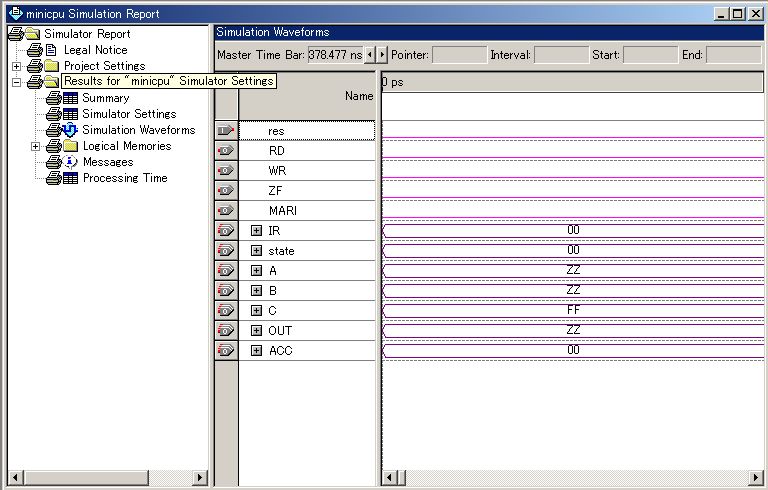
Task: Click the Legal Notice document icon
Action: 52,50
